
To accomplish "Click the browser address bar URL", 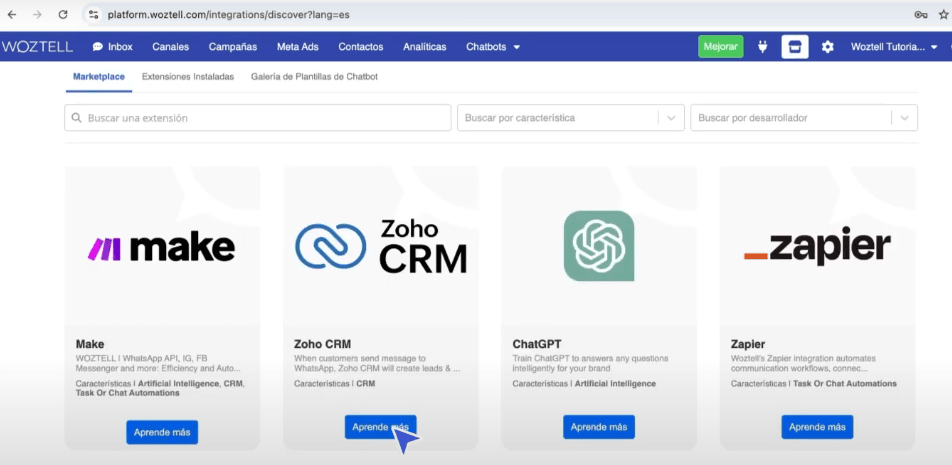I will pyautogui.click(x=228, y=15).
